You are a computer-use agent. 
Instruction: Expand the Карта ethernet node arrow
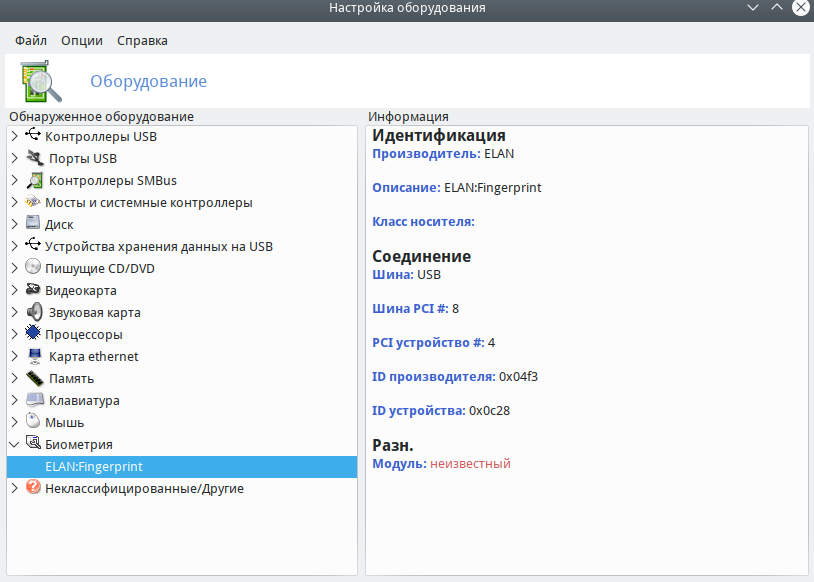coord(14,356)
